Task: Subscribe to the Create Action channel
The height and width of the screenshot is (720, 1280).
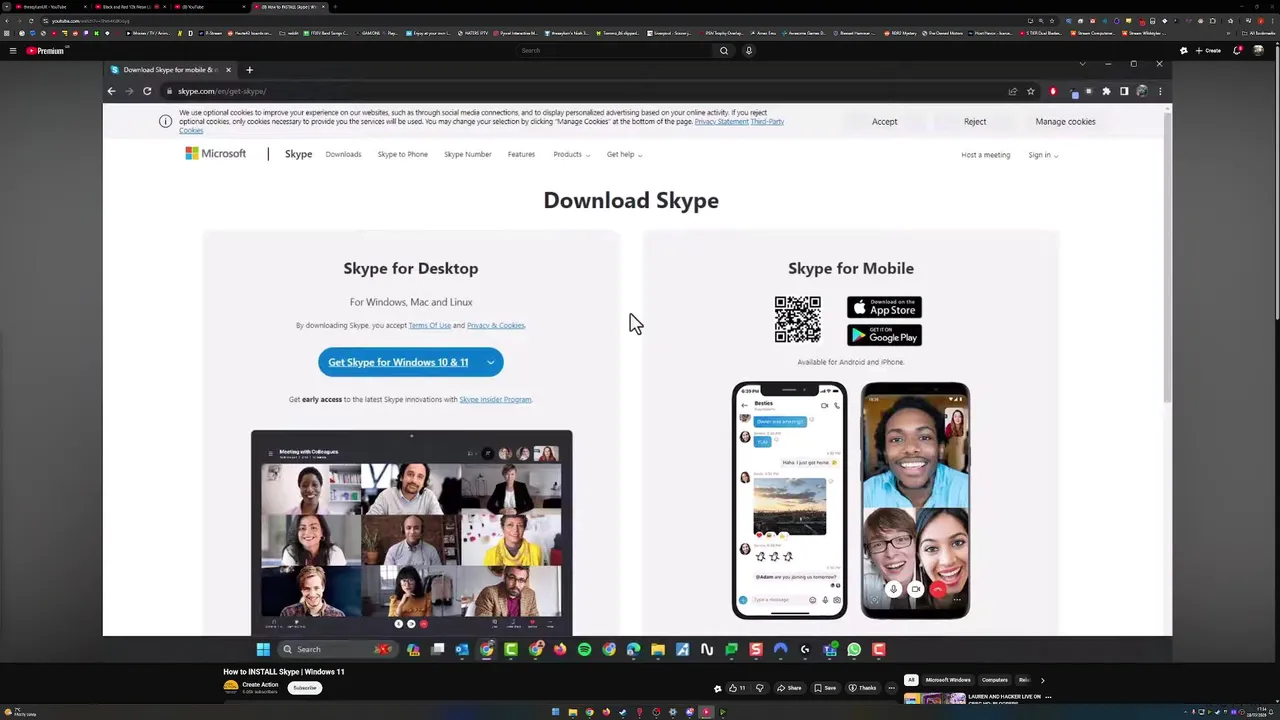Action: coord(305,688)
